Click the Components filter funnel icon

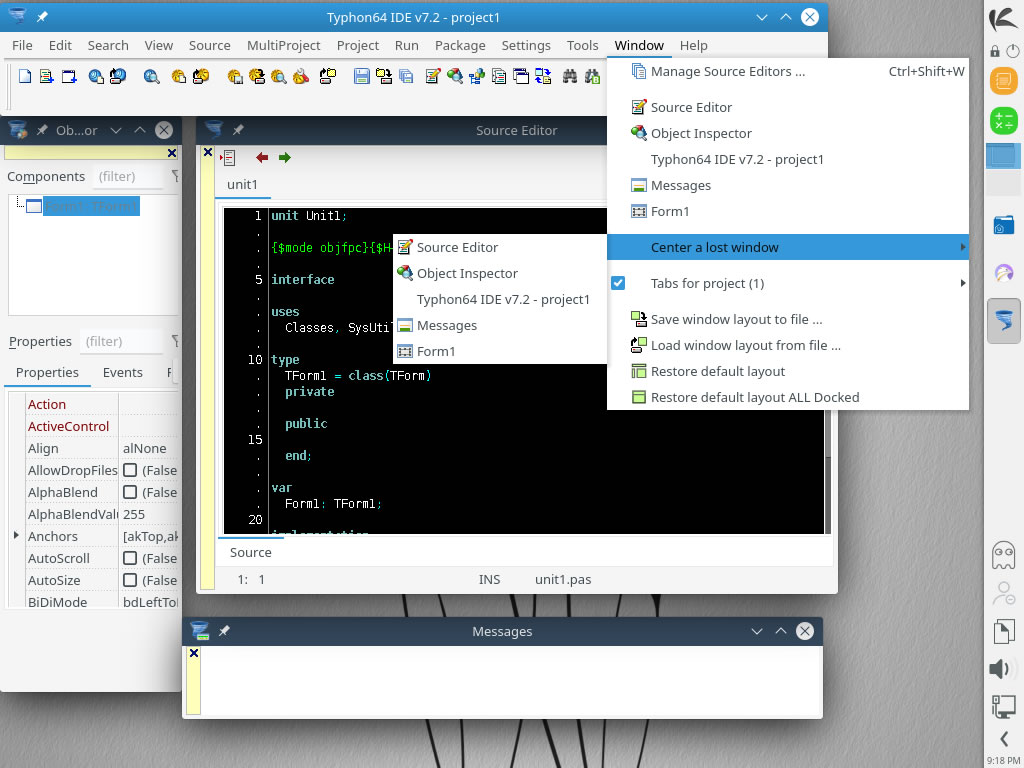(175, 176)
